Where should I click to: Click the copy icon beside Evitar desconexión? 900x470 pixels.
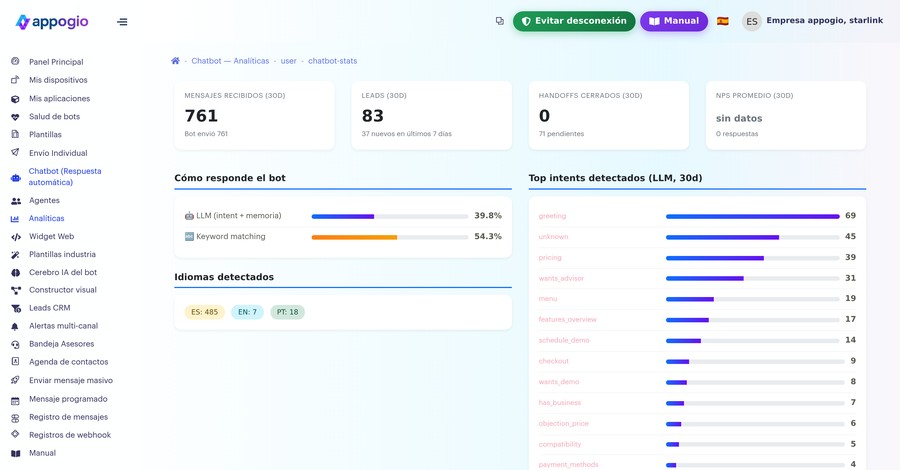pyautogui.click(x=499, y=21)
